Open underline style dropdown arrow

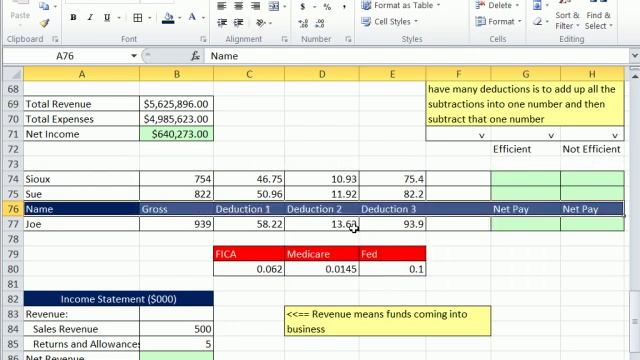click(119, 18)
